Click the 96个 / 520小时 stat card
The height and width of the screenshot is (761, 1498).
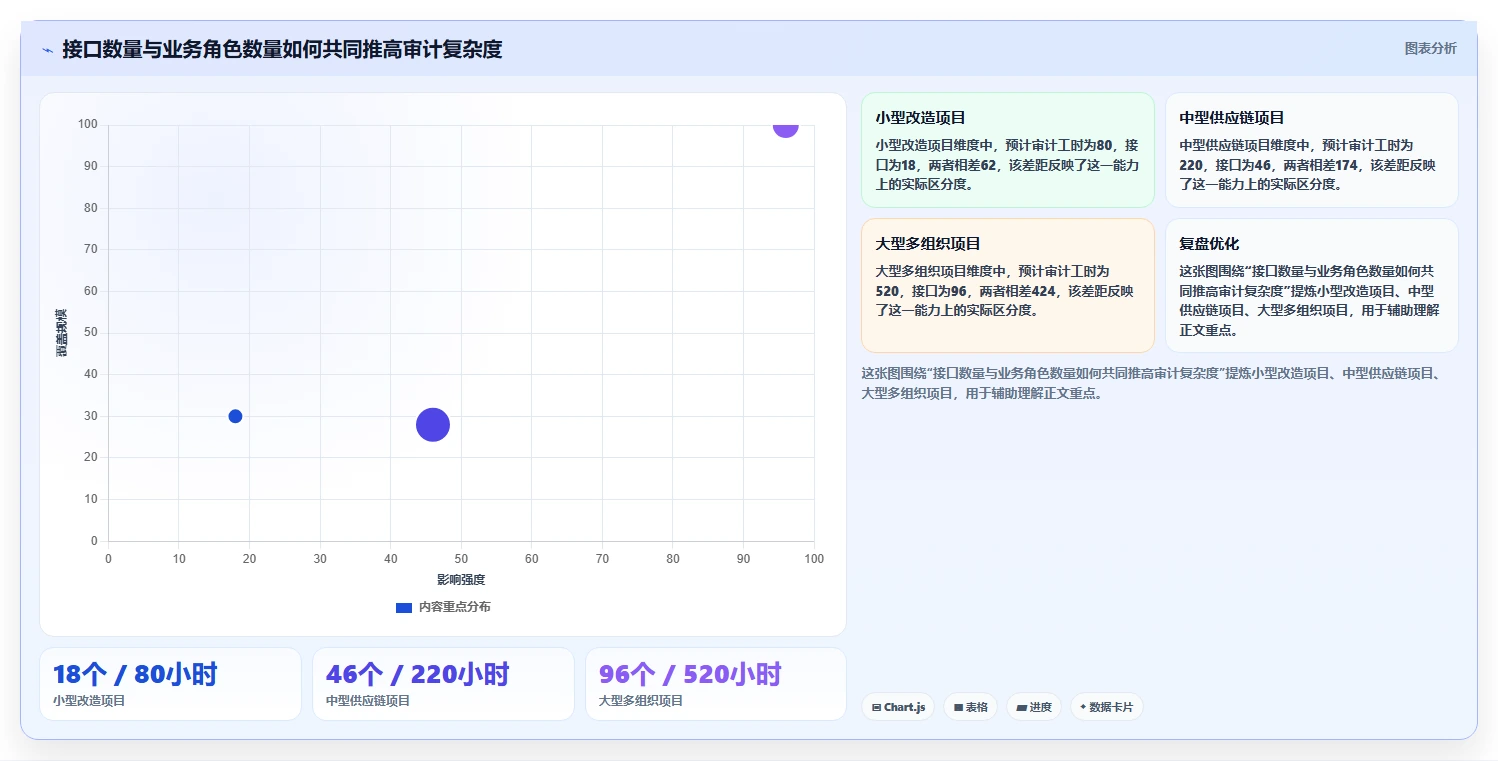(x=716, y=684)
